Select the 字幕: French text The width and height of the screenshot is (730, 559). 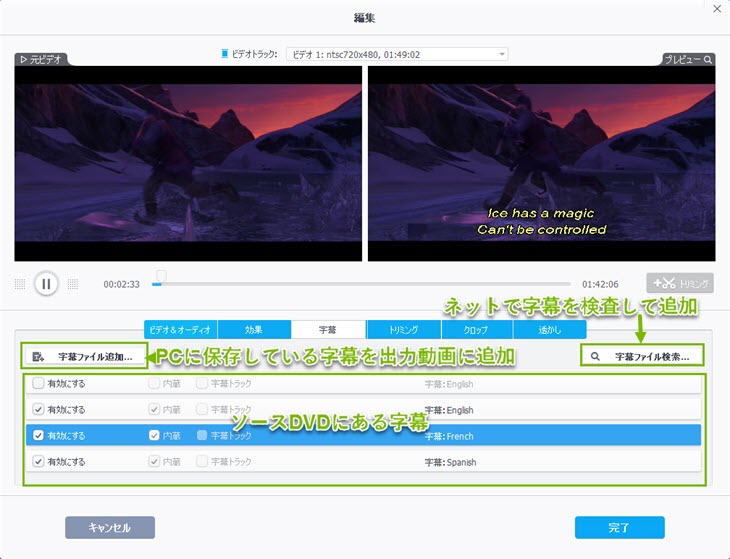tap(449, 436)
